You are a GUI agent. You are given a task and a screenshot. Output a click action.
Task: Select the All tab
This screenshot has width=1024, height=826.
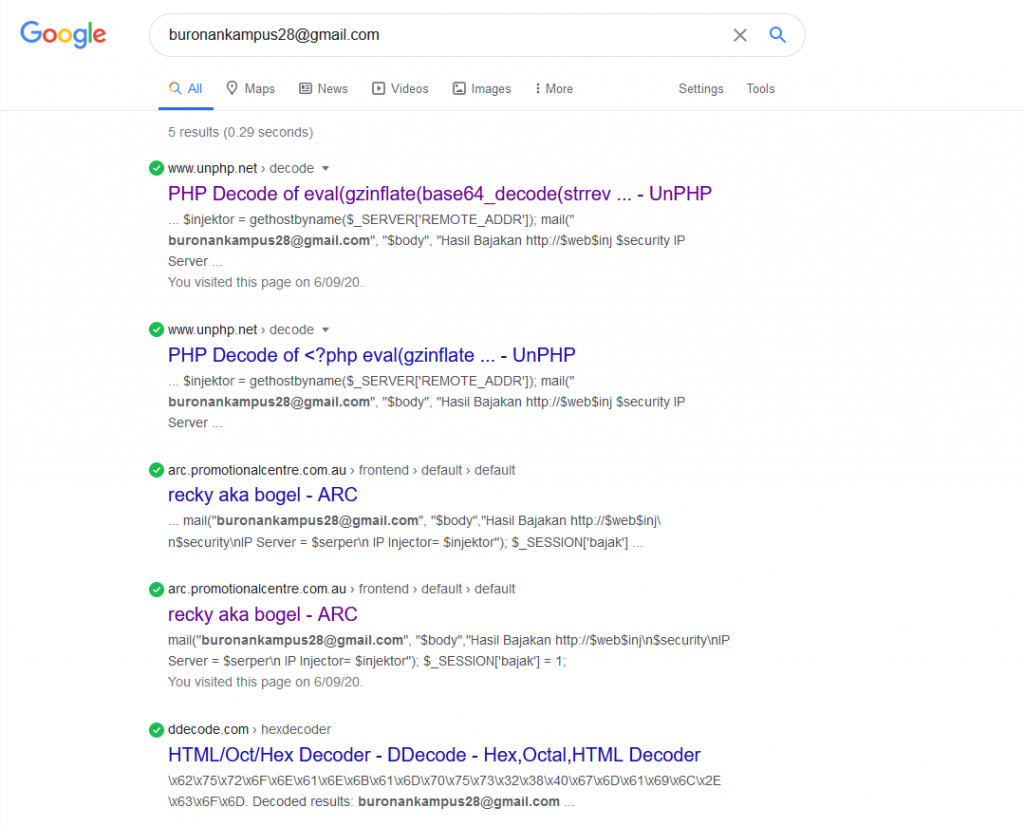(186, 89)
